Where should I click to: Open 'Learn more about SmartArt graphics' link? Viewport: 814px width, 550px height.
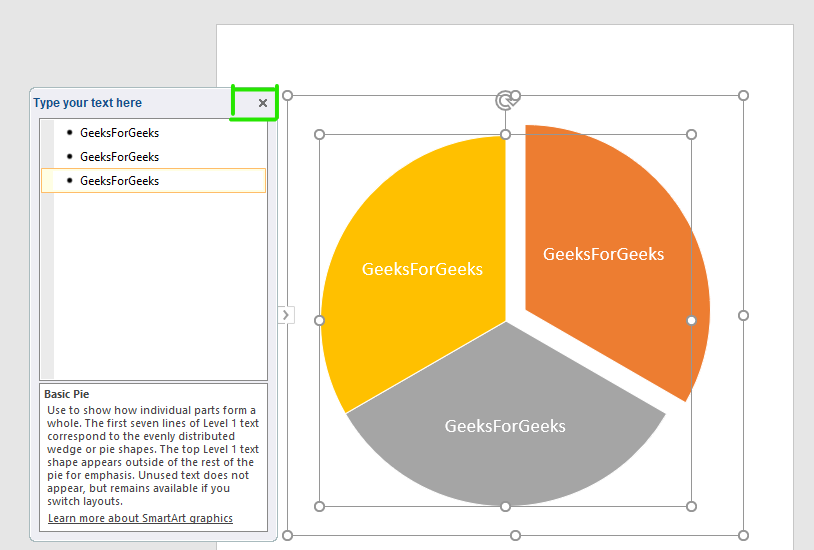[140, 518]
